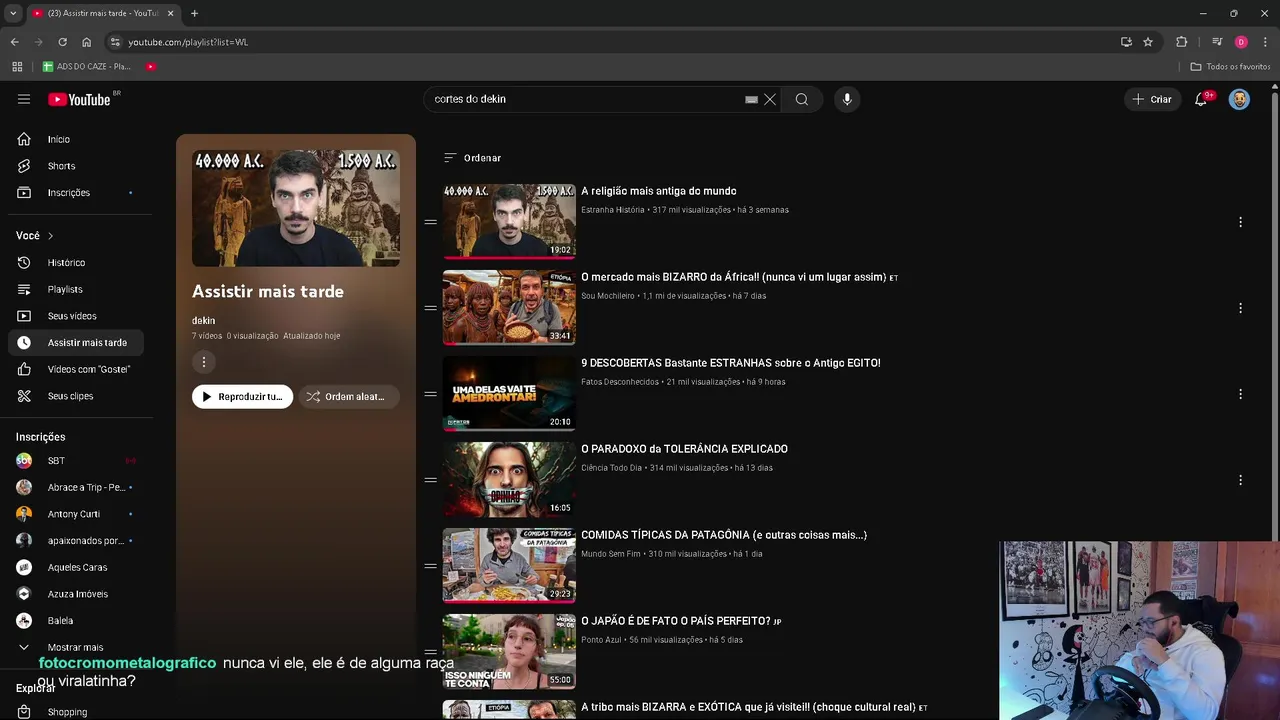
Task: Open the account avatar menu
Action: [1239, 99]
